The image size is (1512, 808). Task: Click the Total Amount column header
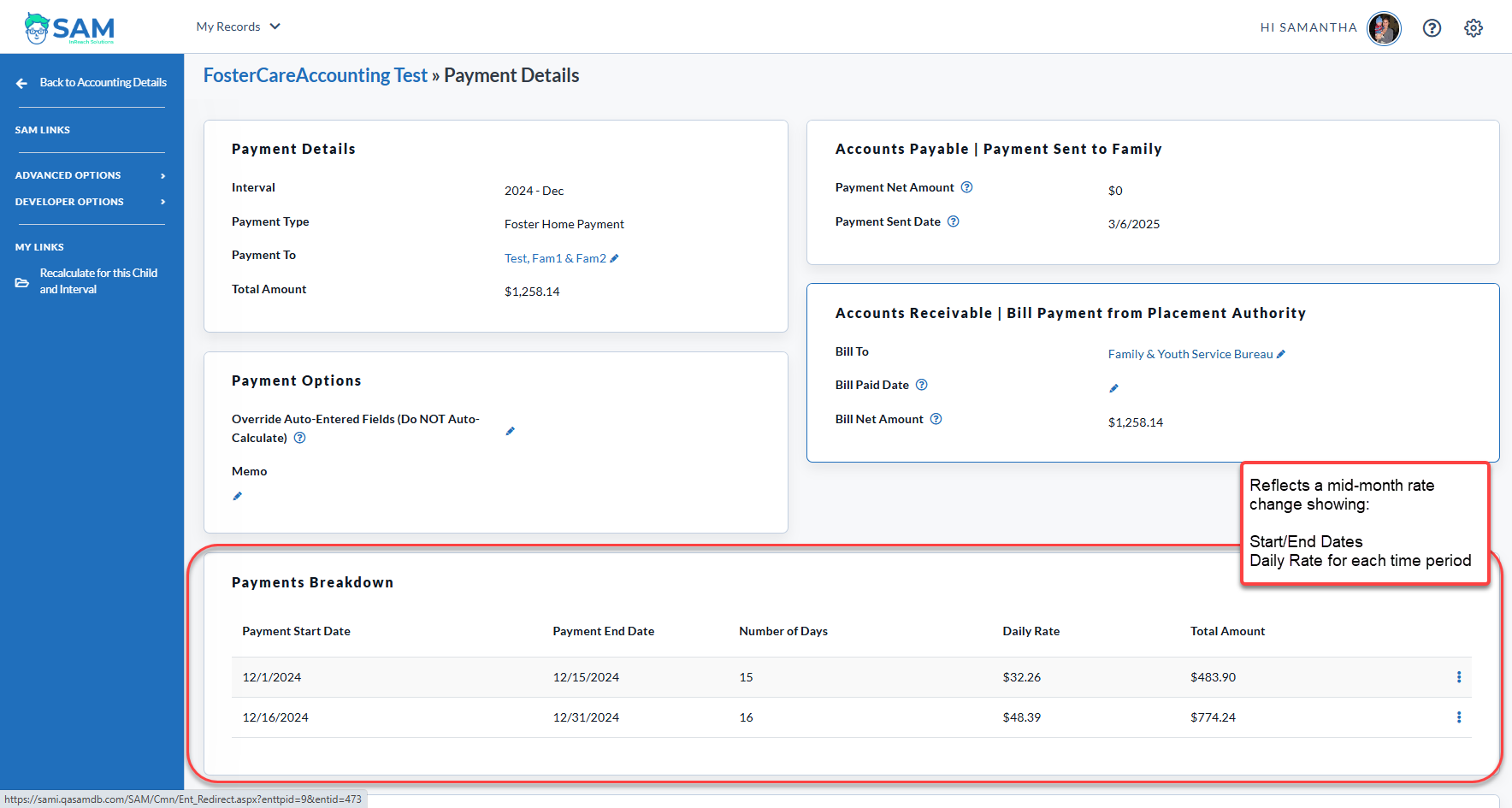(x=1227, y=631)
